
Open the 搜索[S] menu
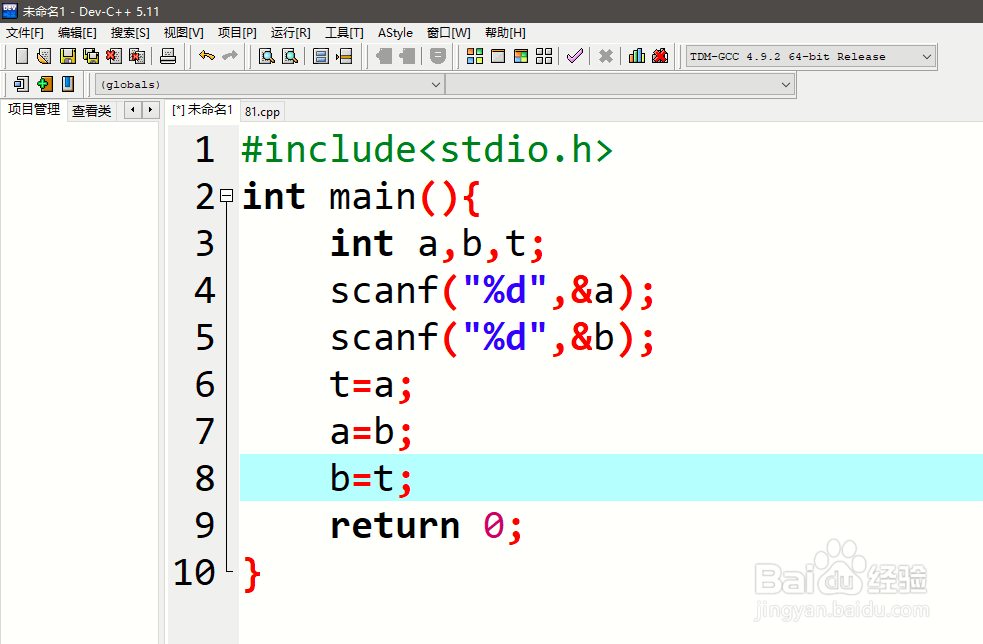pos(130,33)
